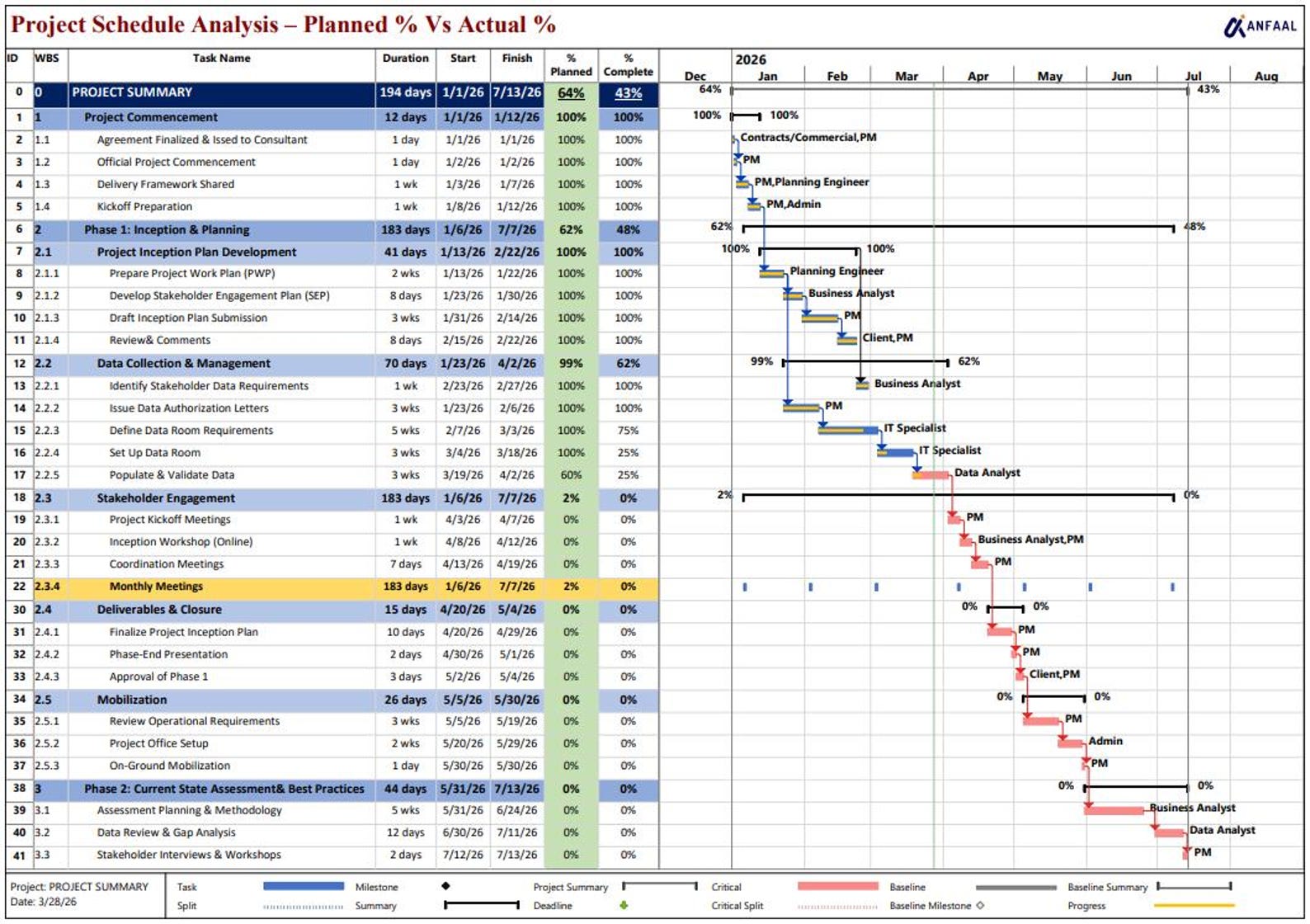Select the 'Set Up Data Room' task name

[x=155, y=453]
